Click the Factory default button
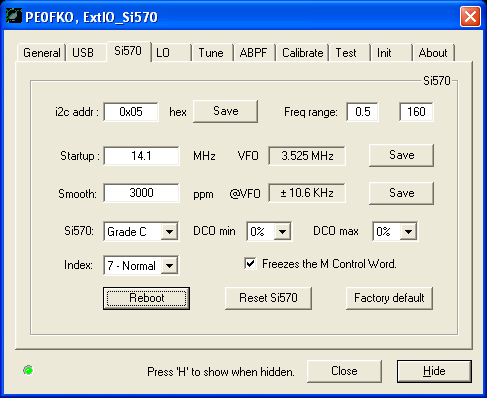This screenshot has height=398, width=487. (389, 298)
